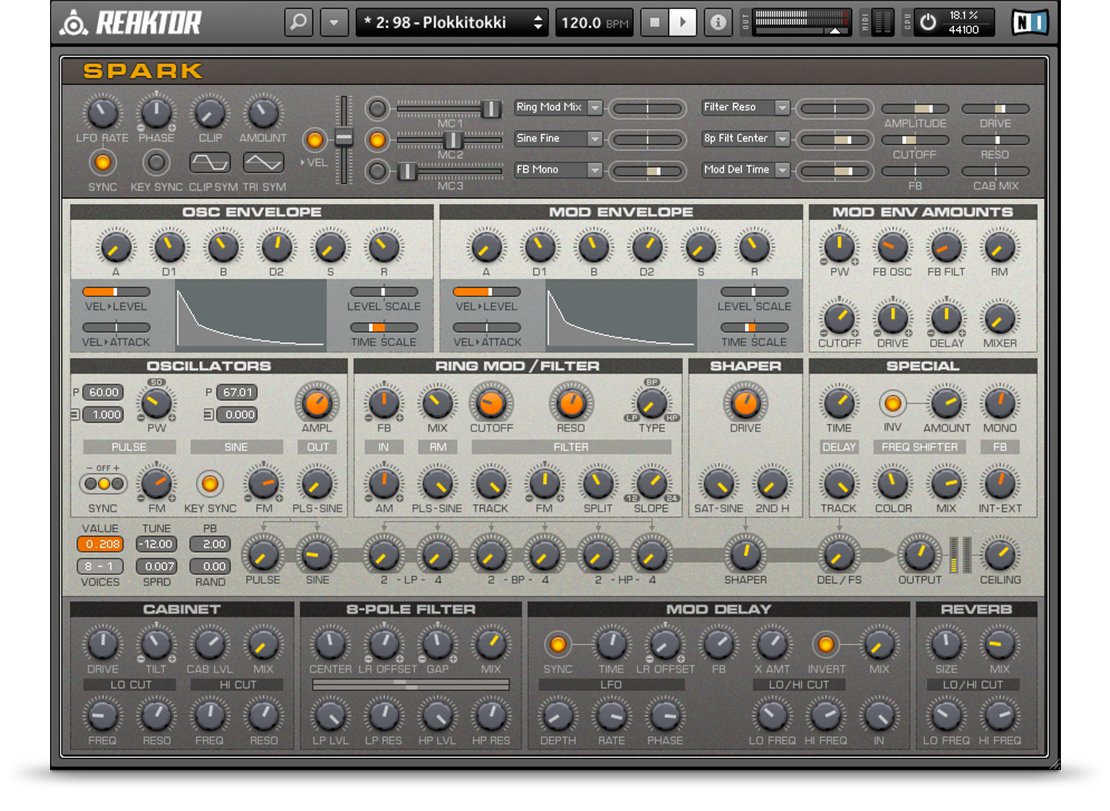This screenshot has width=1110, height=811.
Task: Click the 8-Pole Filter CENTER knob
Action: (330, 645)
